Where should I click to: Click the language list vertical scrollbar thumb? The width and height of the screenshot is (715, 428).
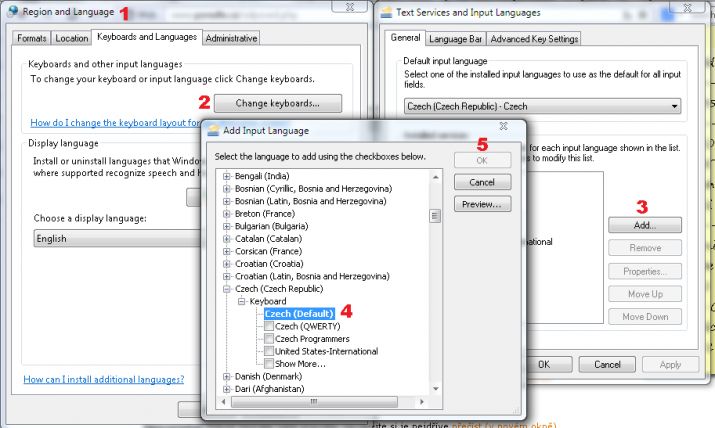point(435,216)
